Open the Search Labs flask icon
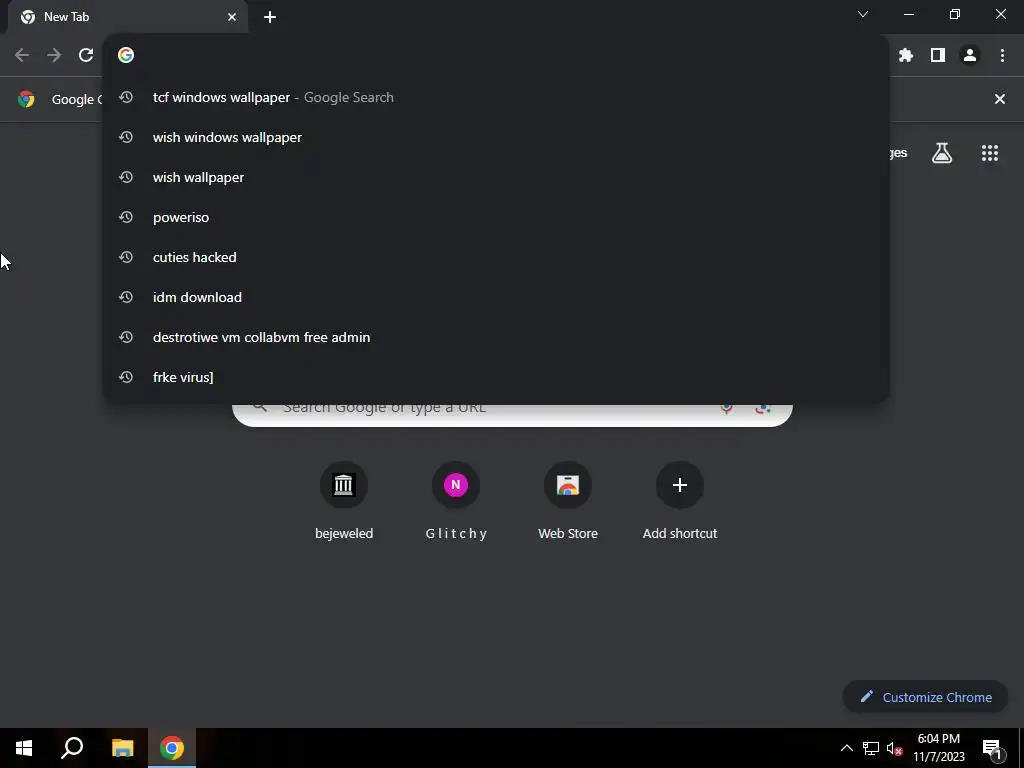 (x=942, y=153)
